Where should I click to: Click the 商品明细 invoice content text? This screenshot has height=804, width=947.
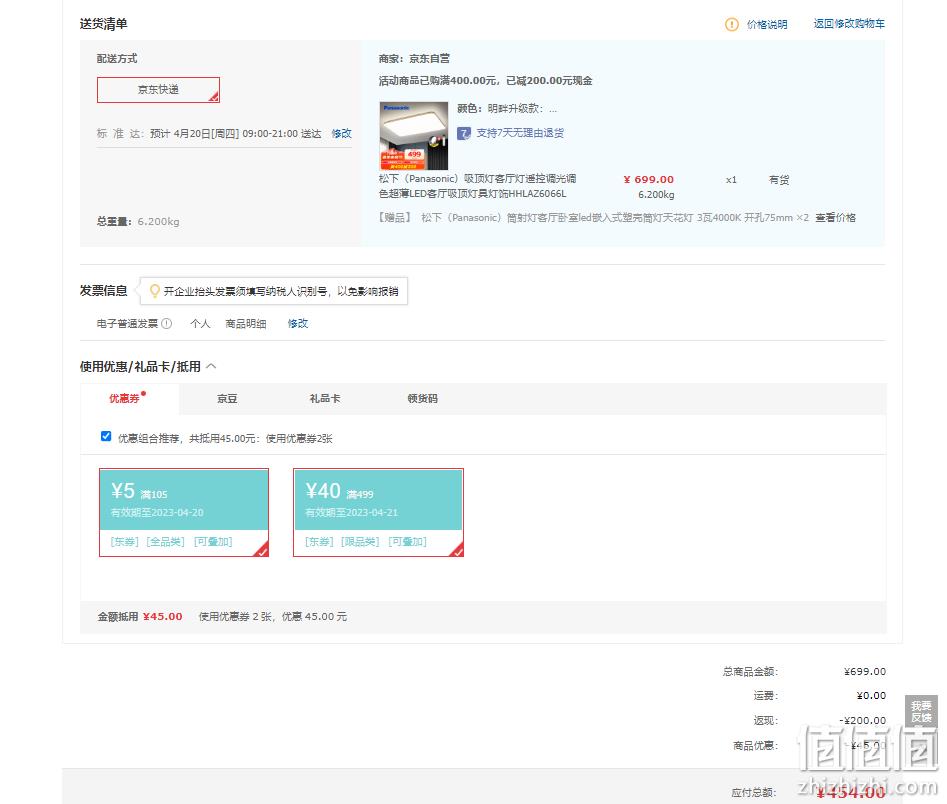point(246,324)
